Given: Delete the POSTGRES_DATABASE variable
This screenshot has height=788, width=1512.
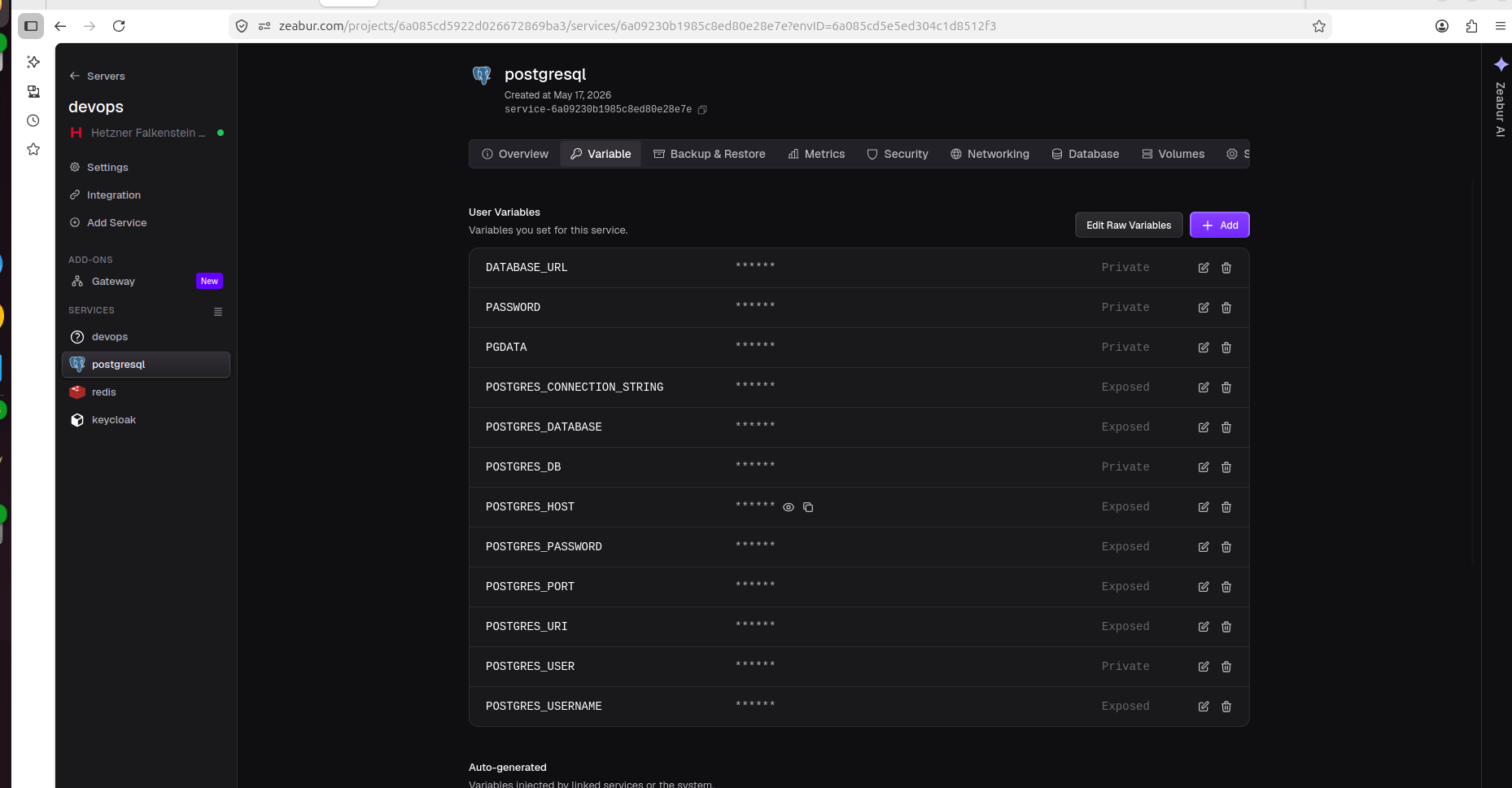Looking at the screenshot, I should coord(1226,427).
